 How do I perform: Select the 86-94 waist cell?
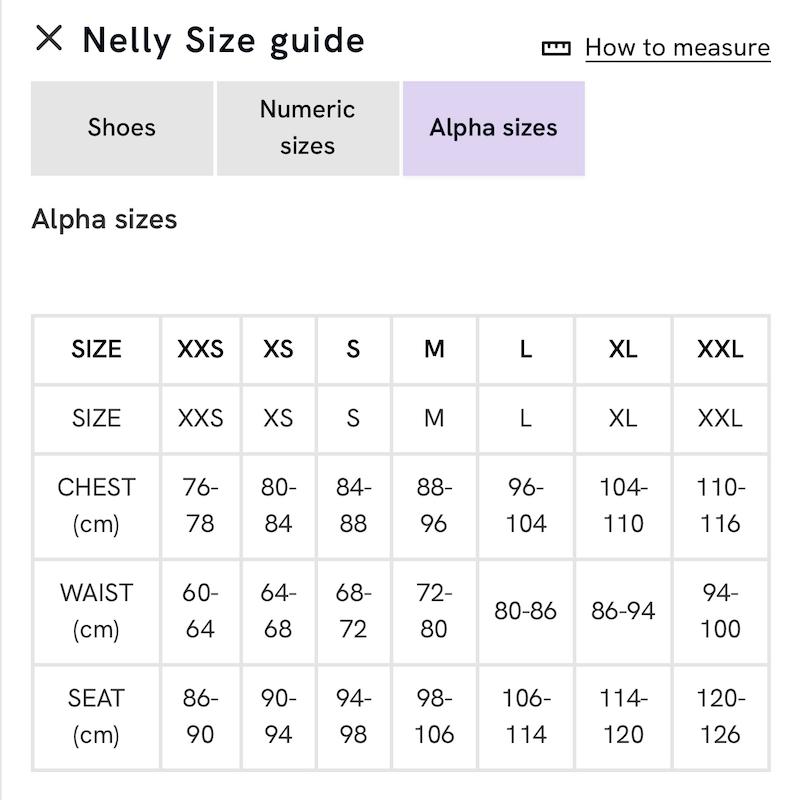pos(623,611)
